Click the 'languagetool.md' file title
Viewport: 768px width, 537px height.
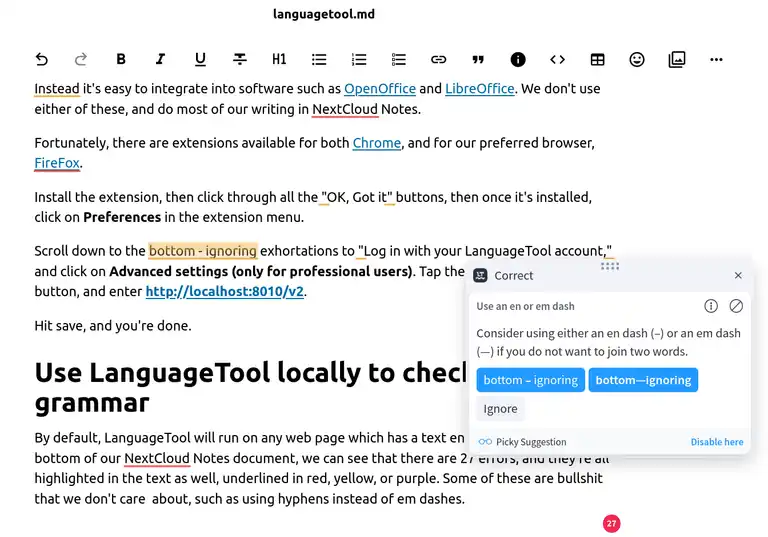[x=324, y=14]
